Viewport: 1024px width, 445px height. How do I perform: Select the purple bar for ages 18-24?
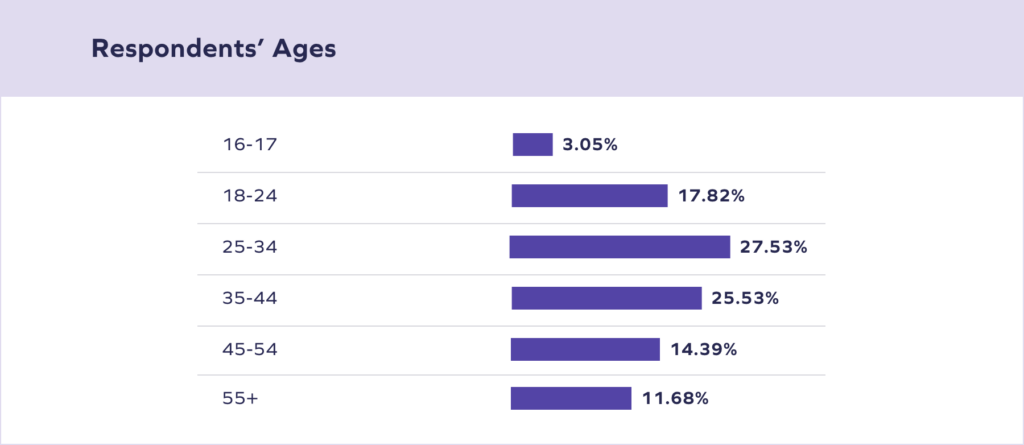(x=589, y=196)
